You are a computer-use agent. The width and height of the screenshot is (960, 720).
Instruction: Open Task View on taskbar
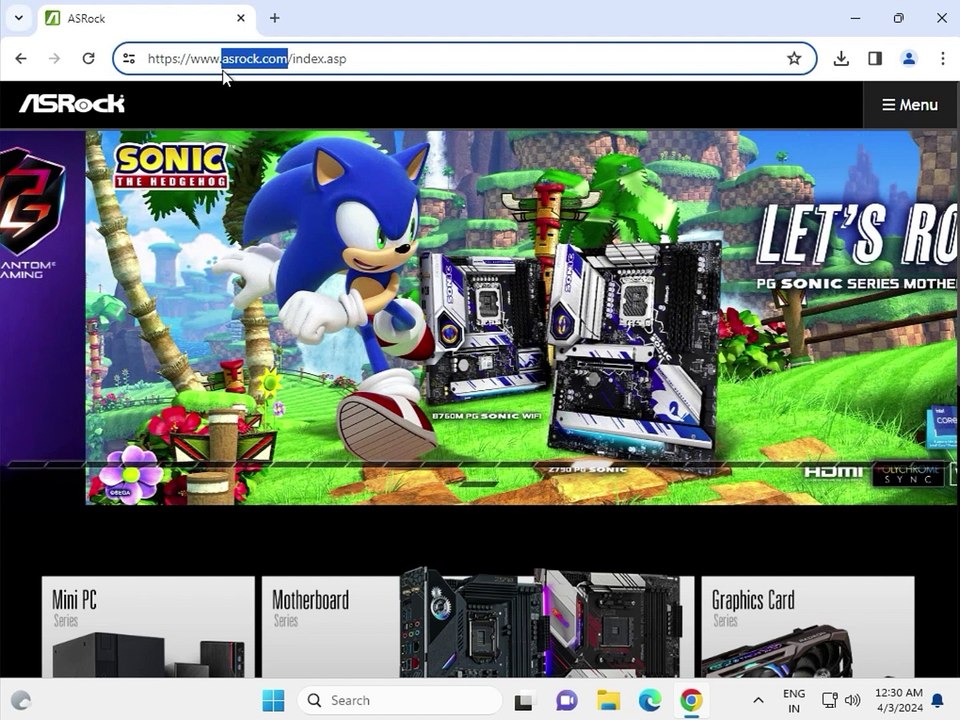(523, 700)
